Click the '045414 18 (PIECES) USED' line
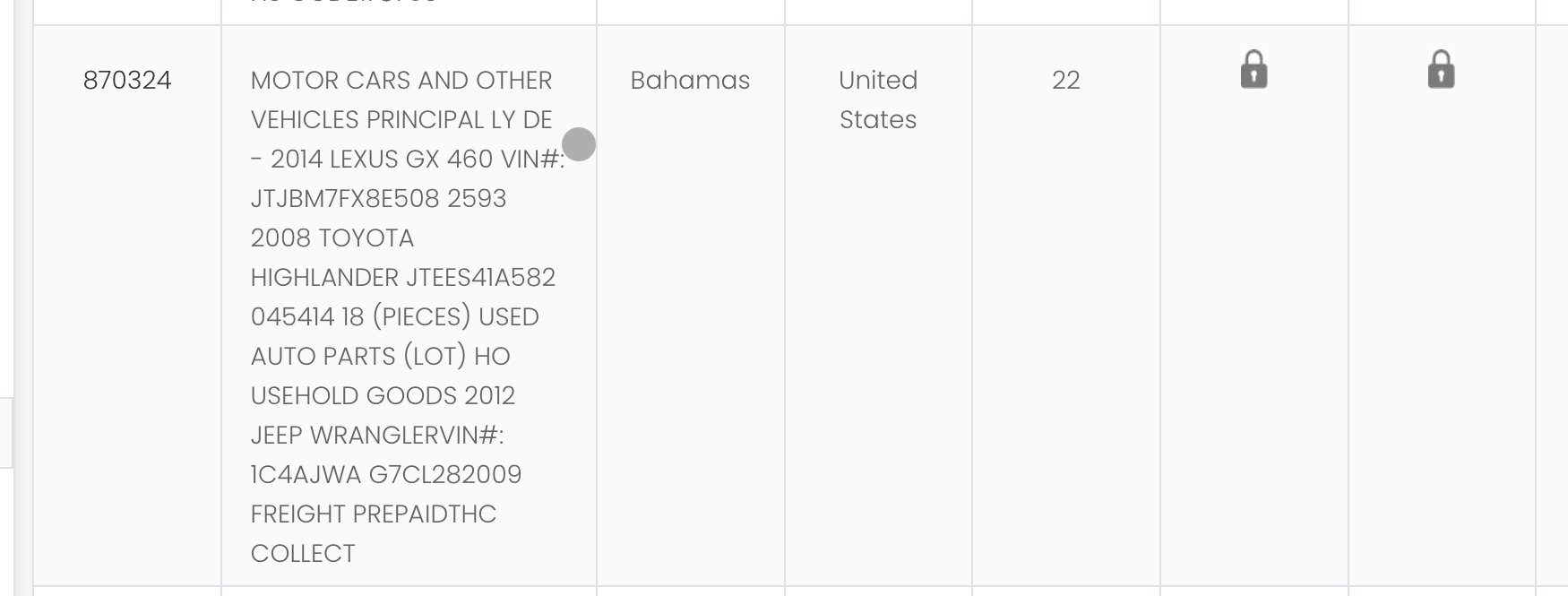Screen dimensions: 1568x596 pyautogui.click(x=395, y=317)
